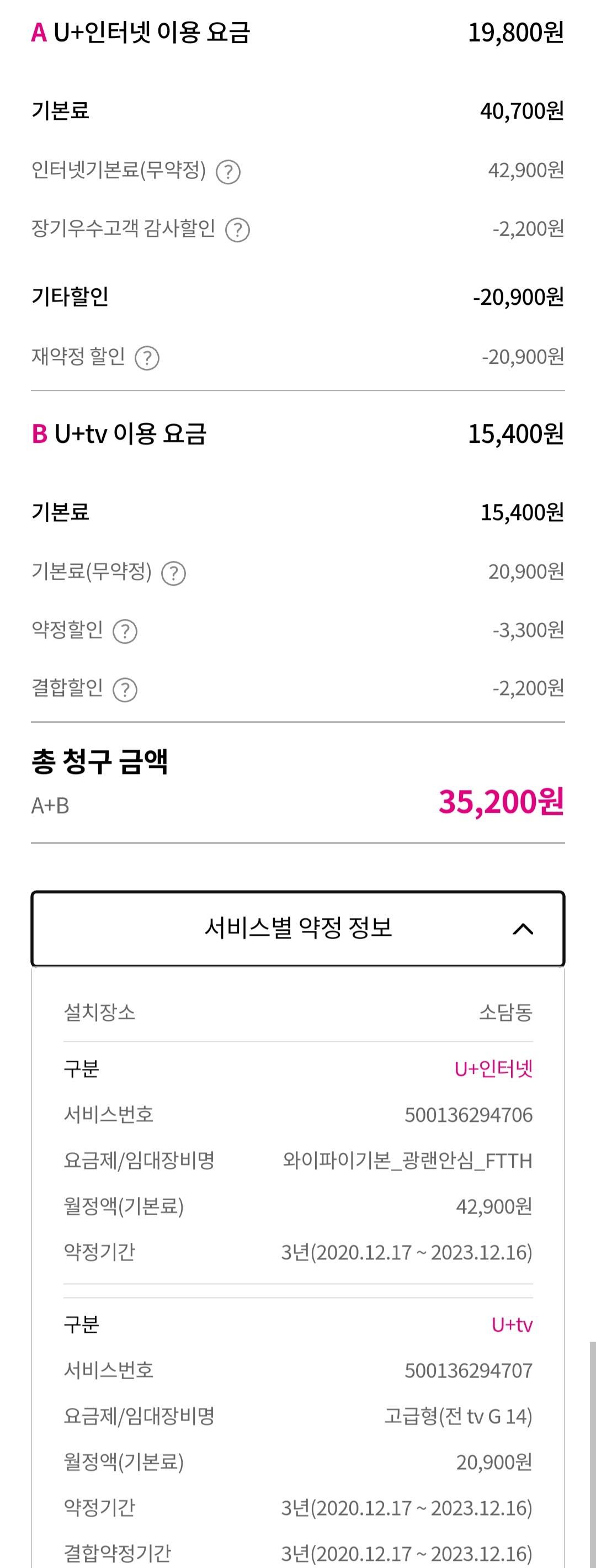Tap the 약정할인 question mark icon

coord(125,632)
